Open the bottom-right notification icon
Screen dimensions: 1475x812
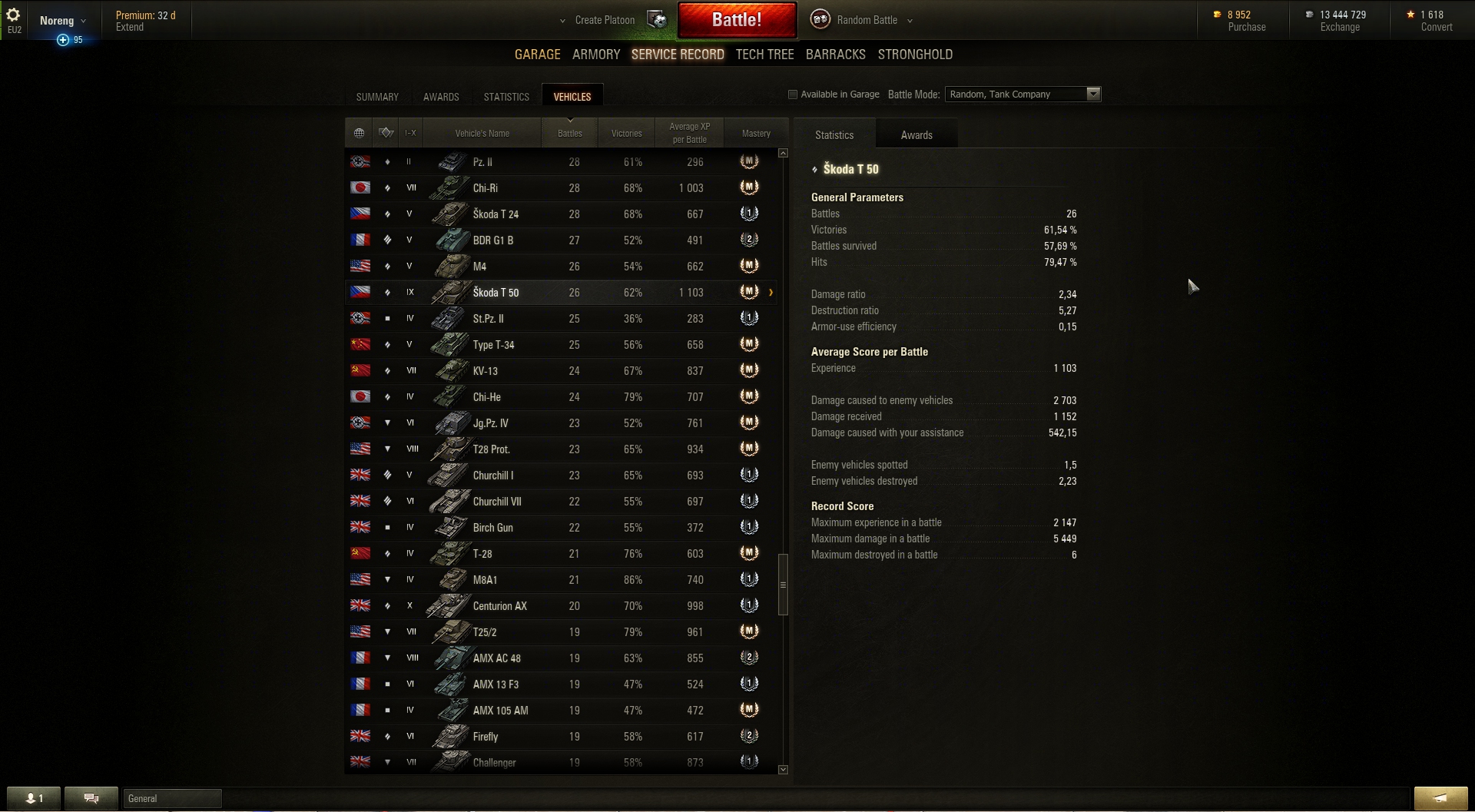(x=1440, y=798)
